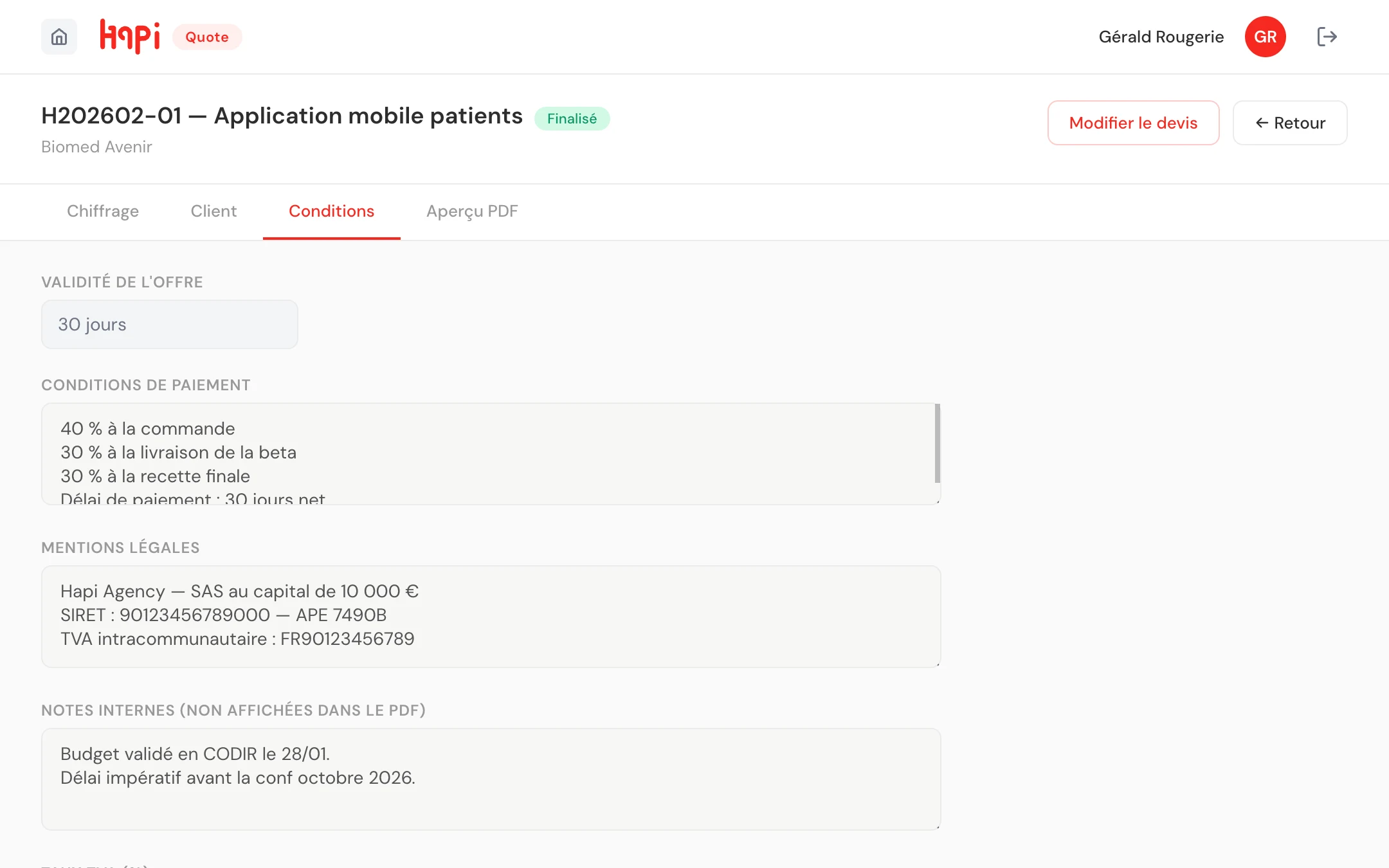This screenshot has height=868, width=1389.
Task: Click the CONDITIONS DE PAIEMENT label
Action: [146, 384]
